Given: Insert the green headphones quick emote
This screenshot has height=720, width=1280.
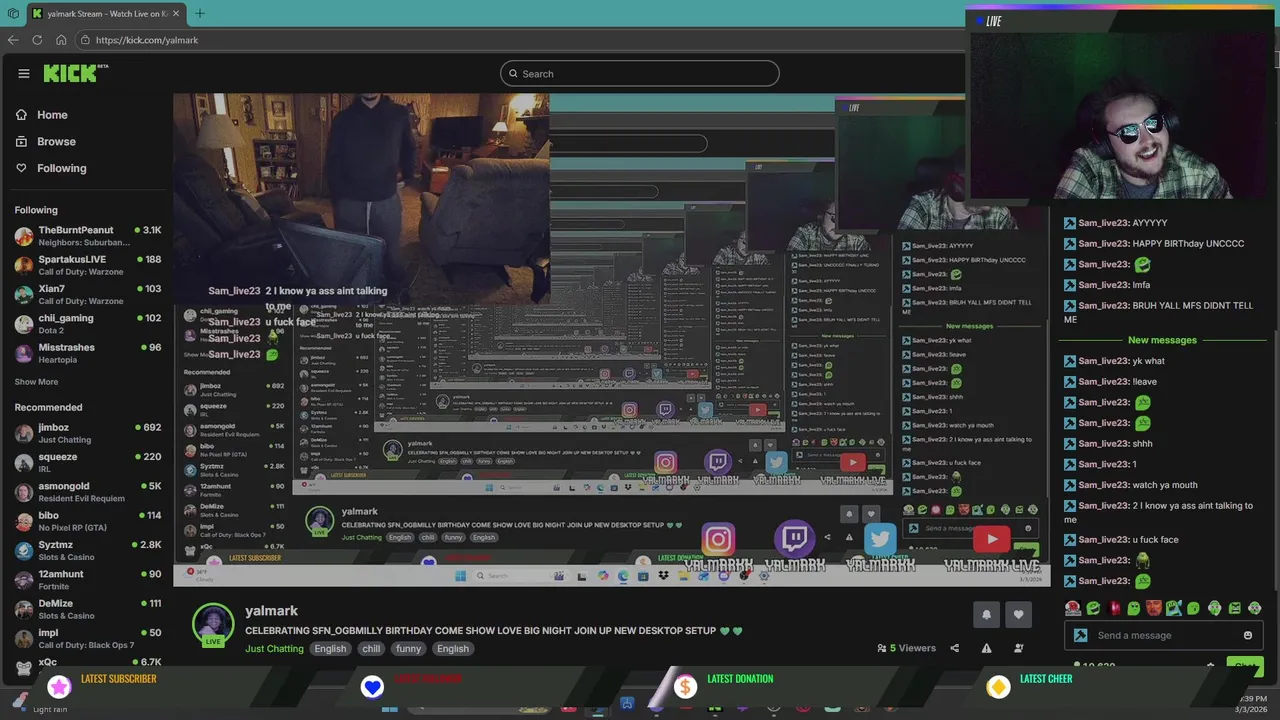Looking at the screenshot, I should (x=1214, y=608).
